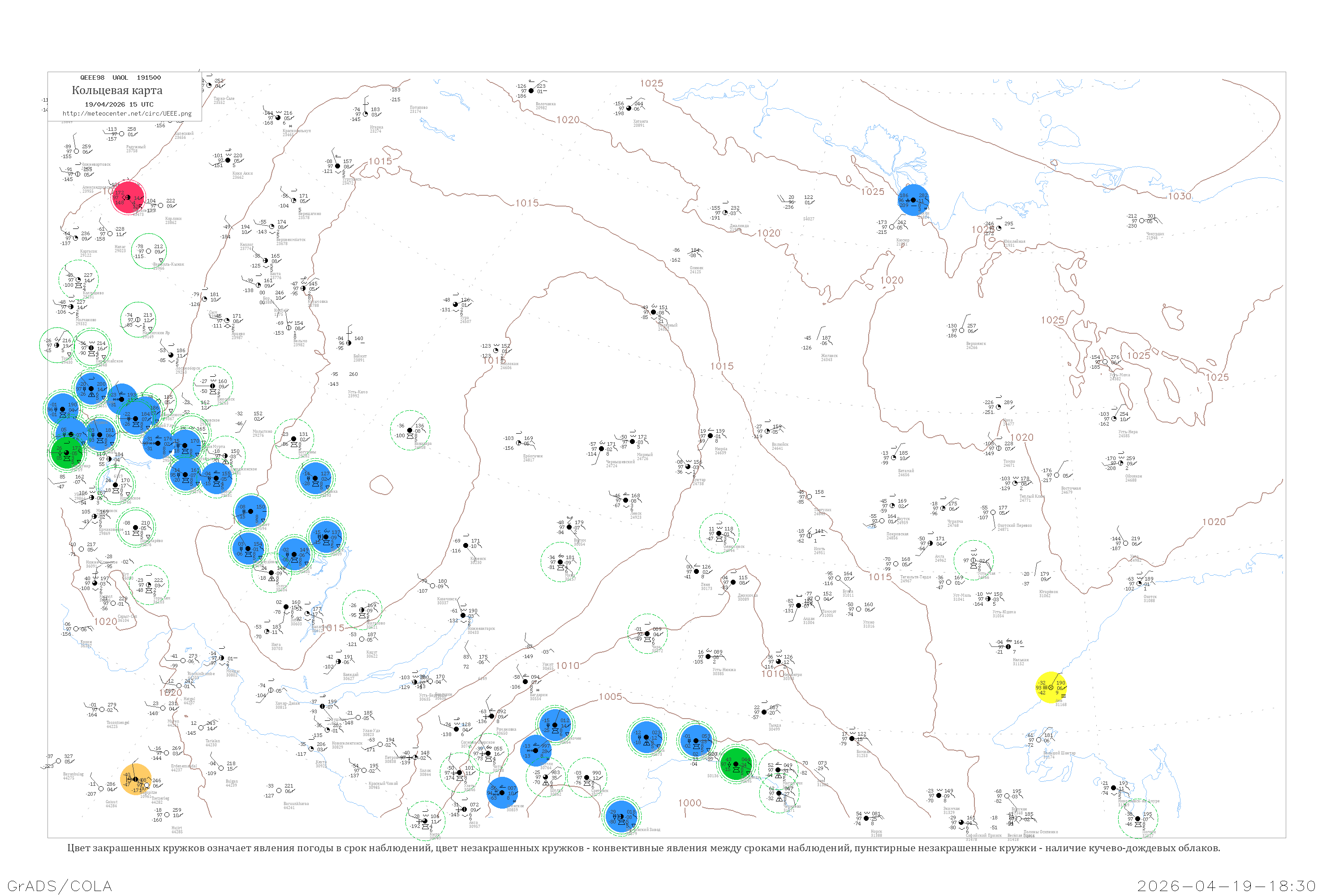Click the GrADS/COLA credit text

(60, 886)
